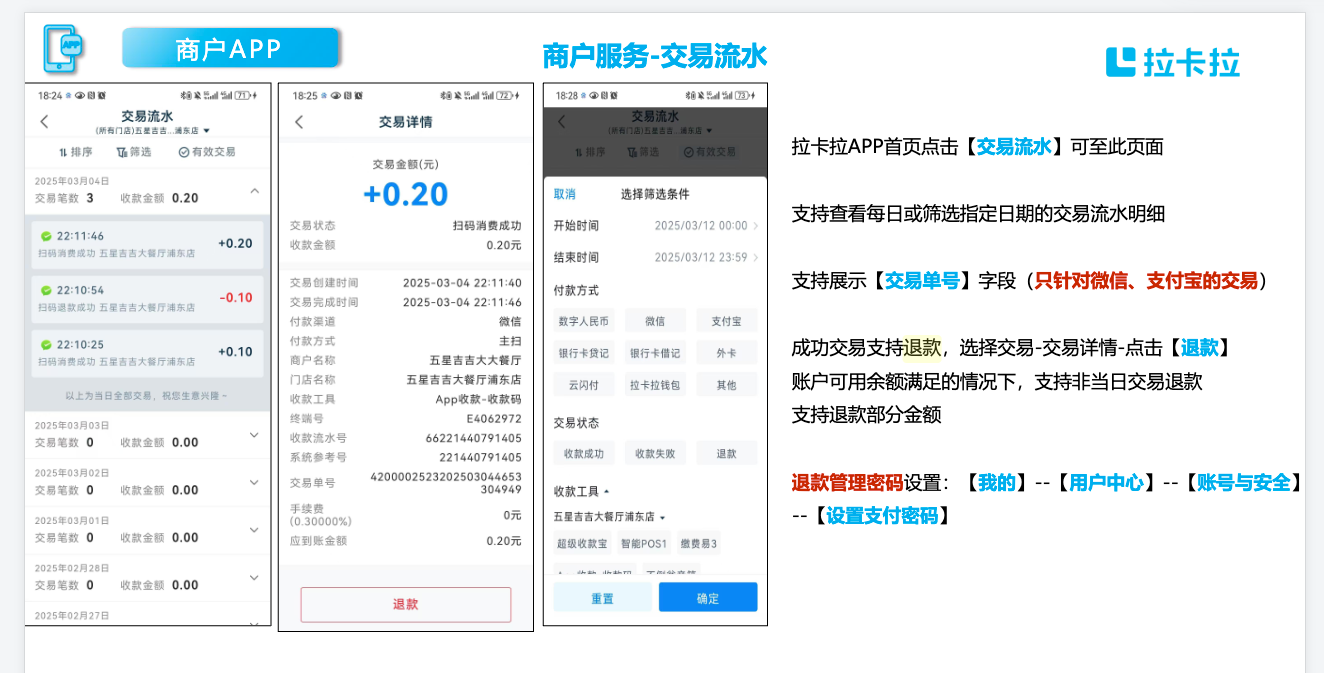Go back from the 18:24 交易流水 screen
Viewport: 1324px width, 673px height.
pyautogui.click(x=44, y=122)
